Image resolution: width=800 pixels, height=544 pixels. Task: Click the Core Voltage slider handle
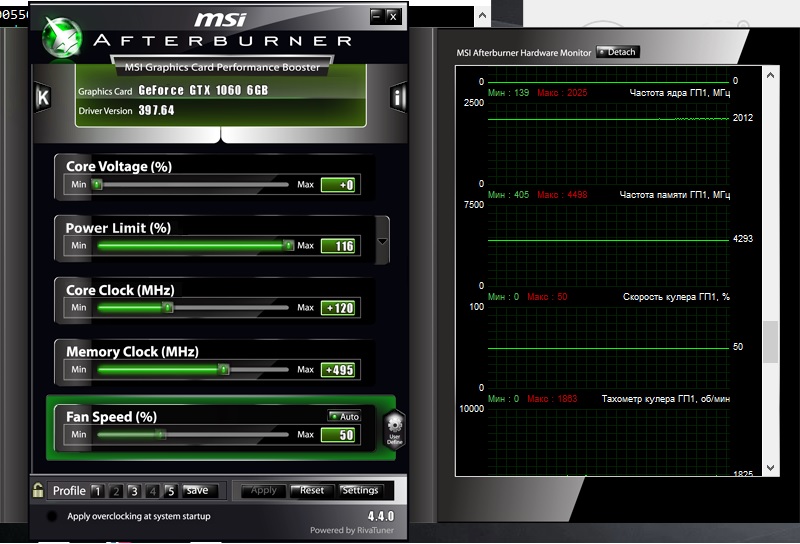[97, 184]
